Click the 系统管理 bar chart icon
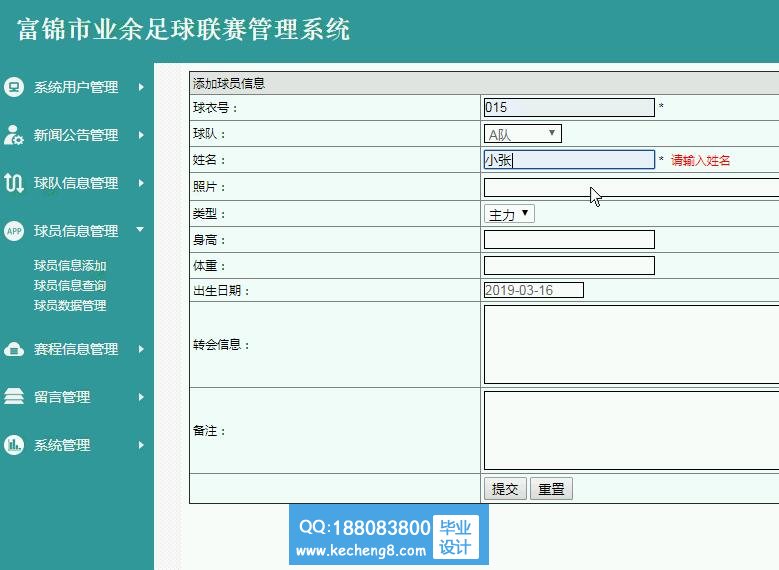The height and width of the screenshot is (570, 779). 14,445
